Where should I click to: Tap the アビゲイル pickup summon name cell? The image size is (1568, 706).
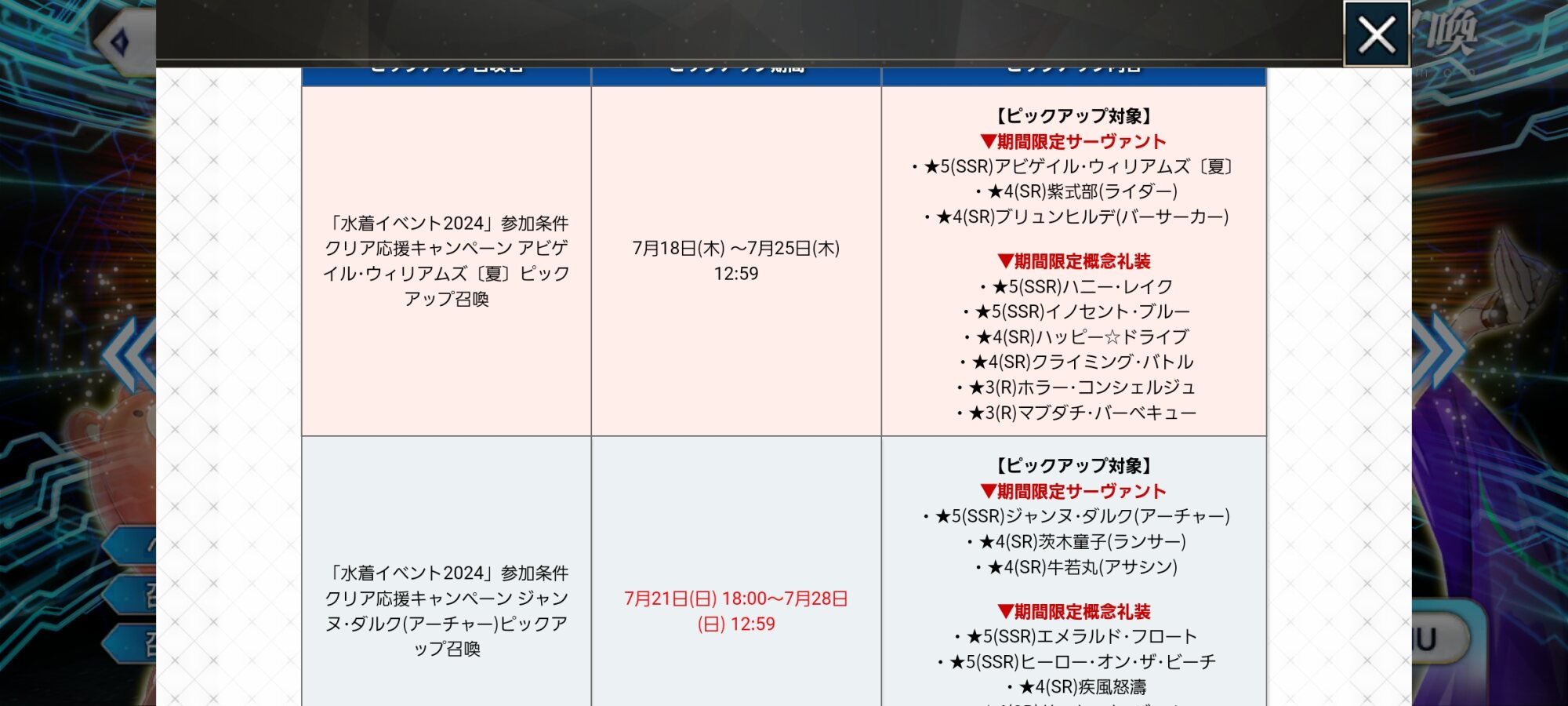(446, 261)
